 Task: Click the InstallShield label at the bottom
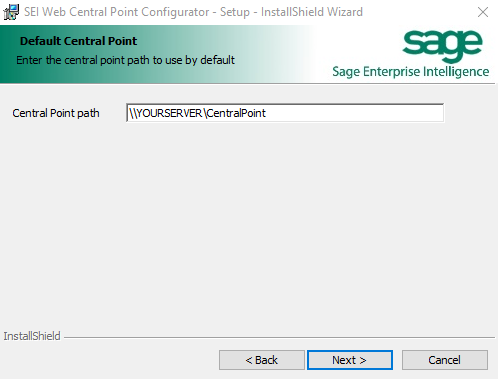(32, 336)
